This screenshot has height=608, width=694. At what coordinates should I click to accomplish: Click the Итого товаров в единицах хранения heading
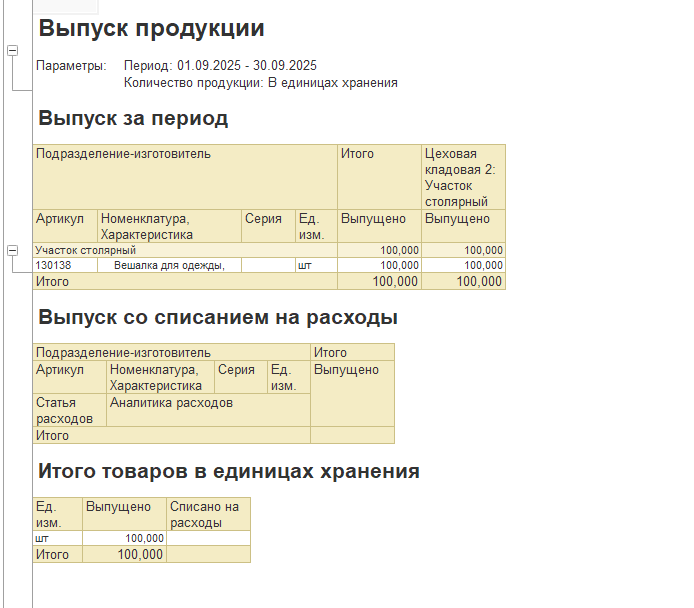[228, 471]
